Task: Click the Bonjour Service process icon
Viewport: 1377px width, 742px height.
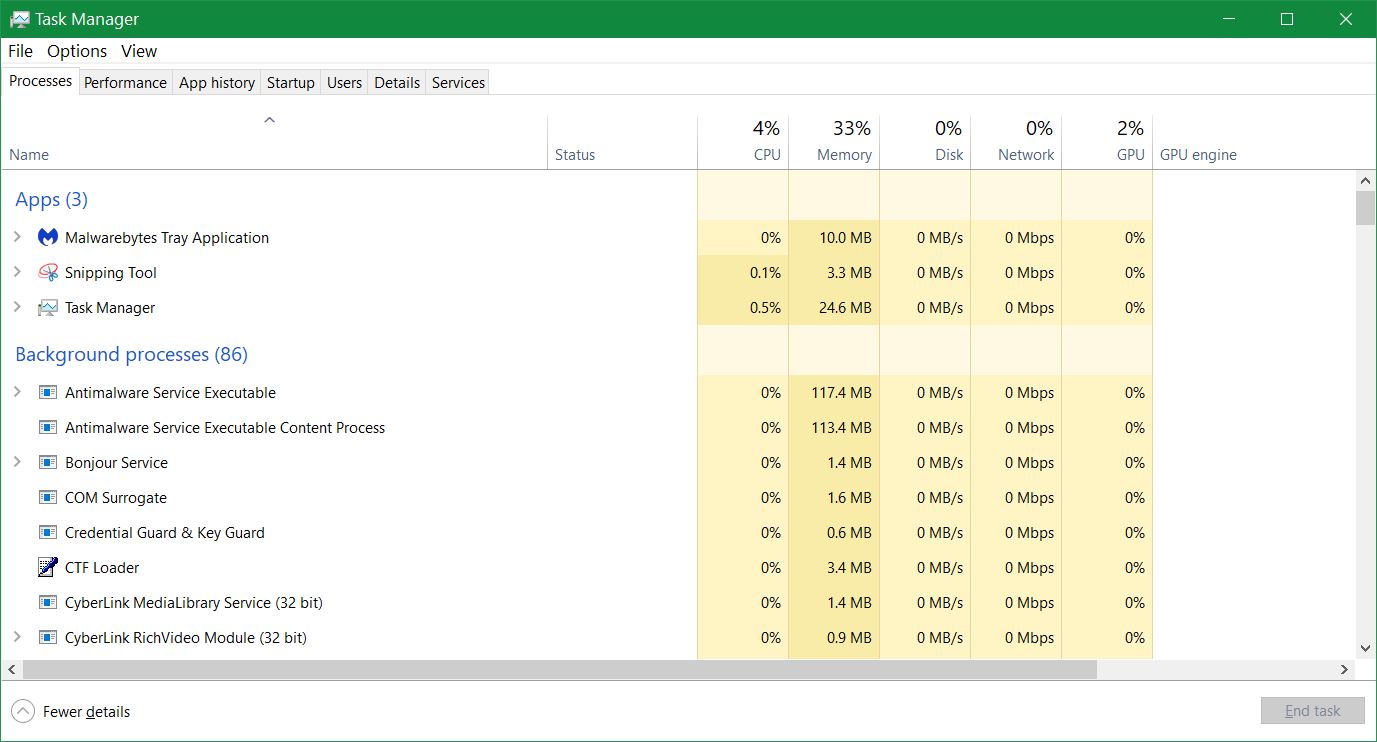Action: (47, 463)
